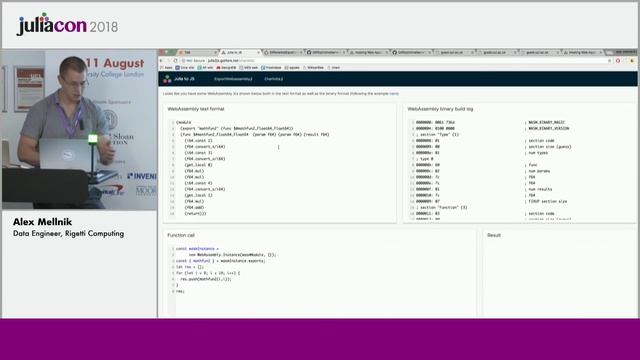Click the 'Result' panel heading
Viewport: 640px width, 360px height.
(x=494, y=235)
